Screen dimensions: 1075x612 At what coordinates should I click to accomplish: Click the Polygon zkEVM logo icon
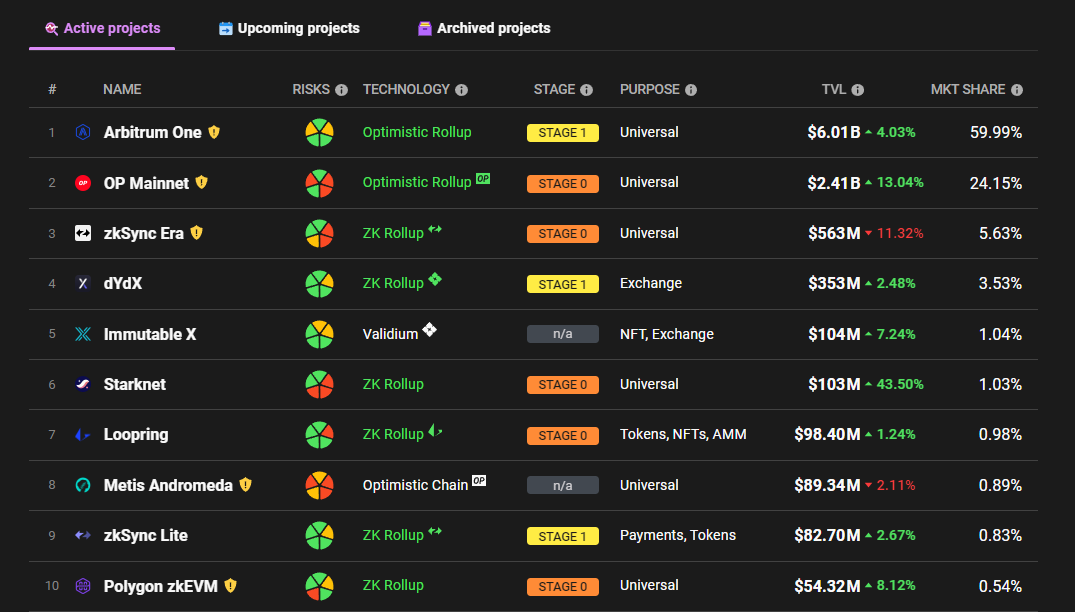(83, 586)
